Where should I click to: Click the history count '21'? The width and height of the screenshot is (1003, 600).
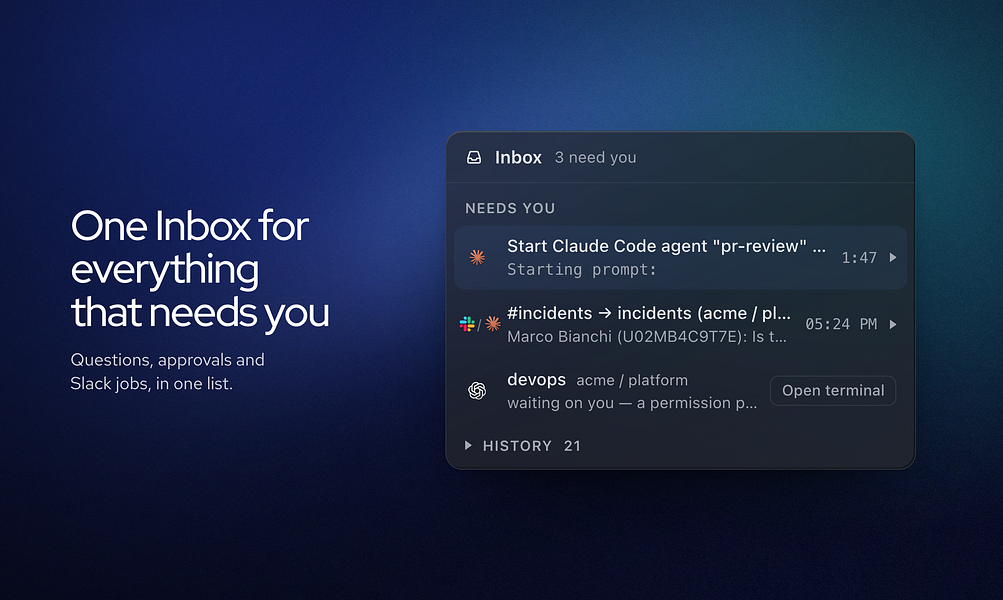pos(572,446)
